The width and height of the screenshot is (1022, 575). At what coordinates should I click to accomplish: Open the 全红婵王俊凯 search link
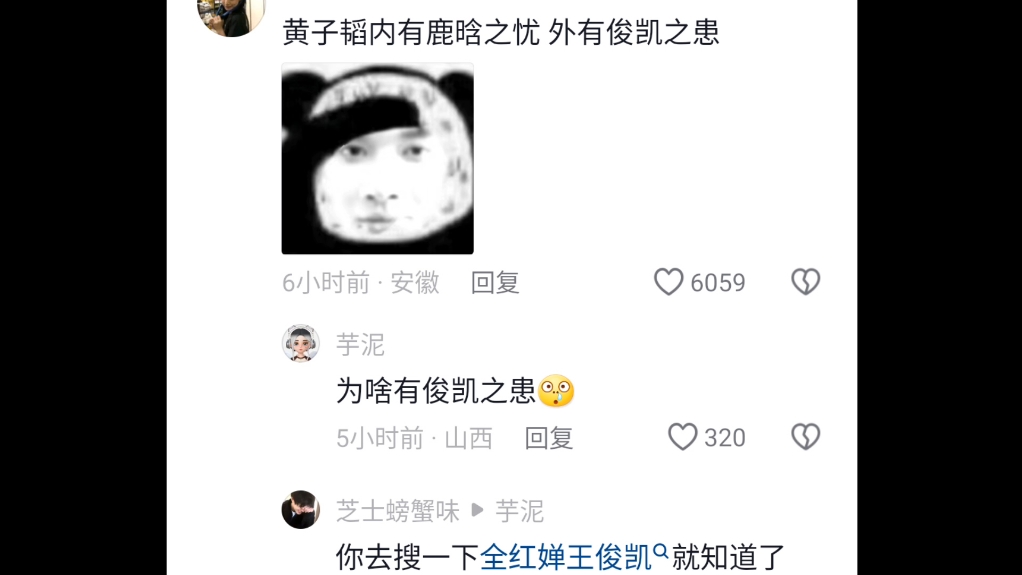click(x=566, y=557)
